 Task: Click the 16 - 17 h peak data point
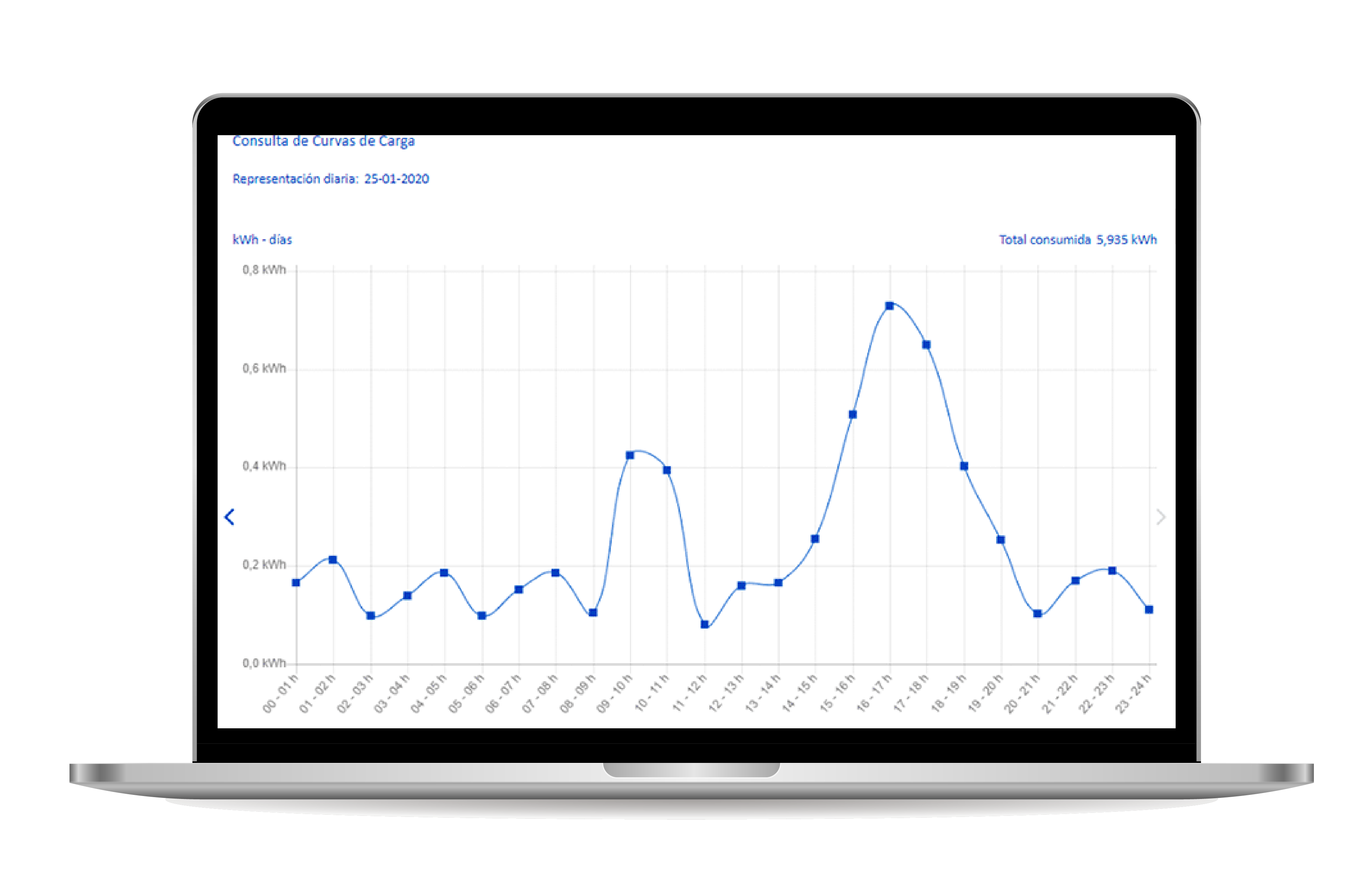pyautogui.click(x=890, y=306)
